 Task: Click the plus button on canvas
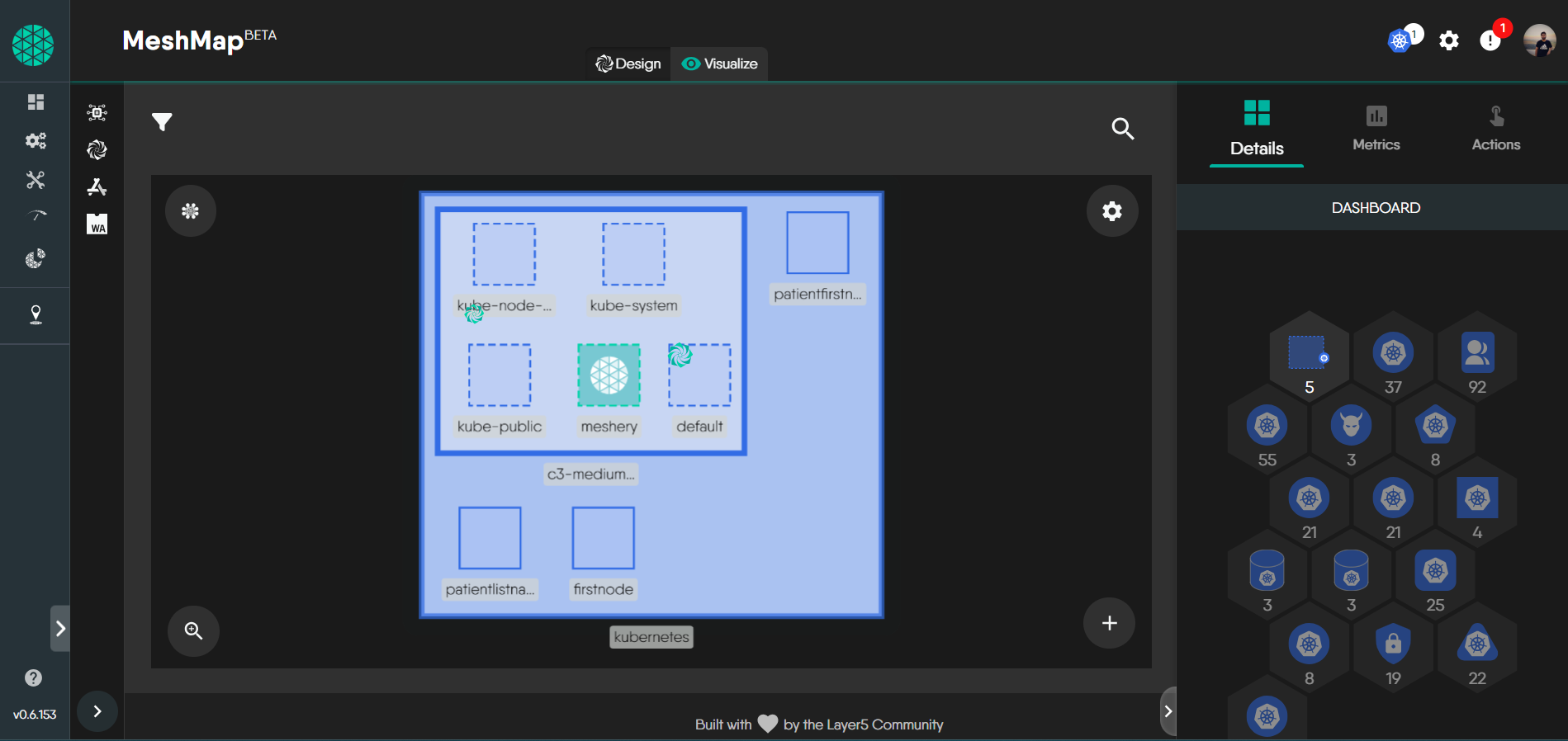pyautogui.click(x=1109, y=623)
